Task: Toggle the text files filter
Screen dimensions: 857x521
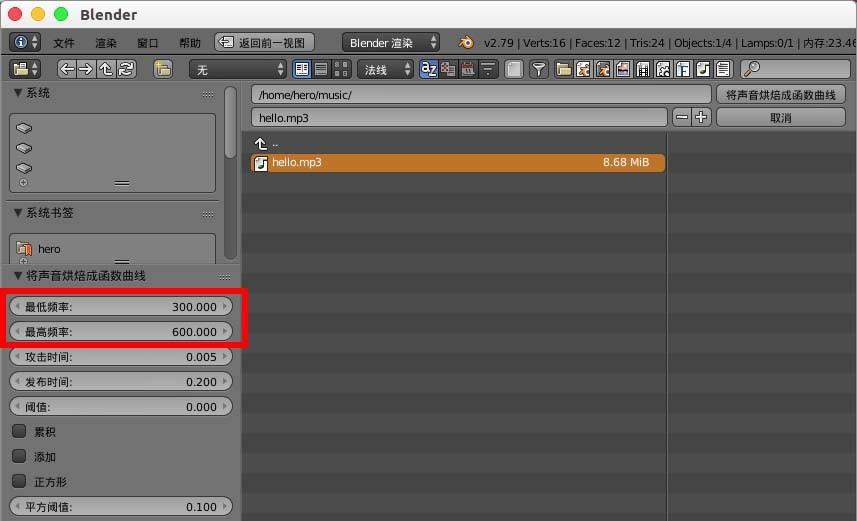Action: point(723,69)
